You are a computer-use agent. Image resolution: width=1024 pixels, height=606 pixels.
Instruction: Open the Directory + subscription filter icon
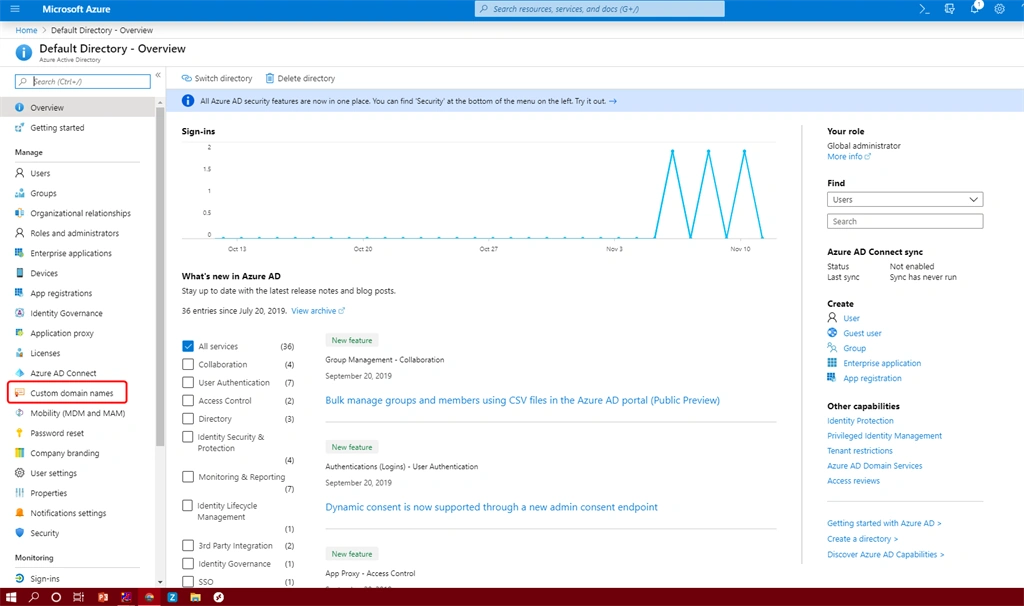point(950,9)
